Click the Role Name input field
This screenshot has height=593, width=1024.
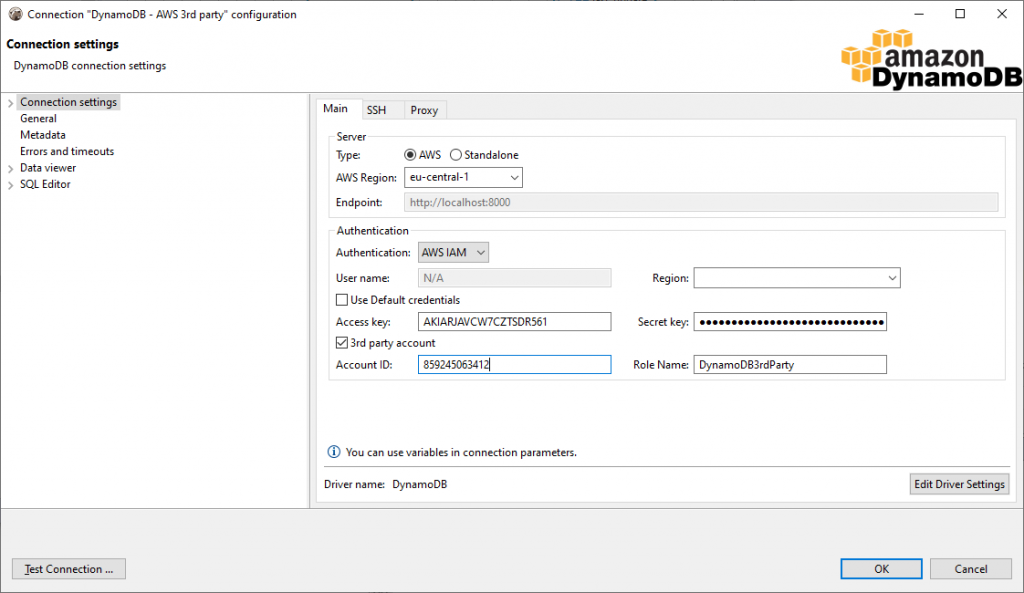(x=790, y=364)
